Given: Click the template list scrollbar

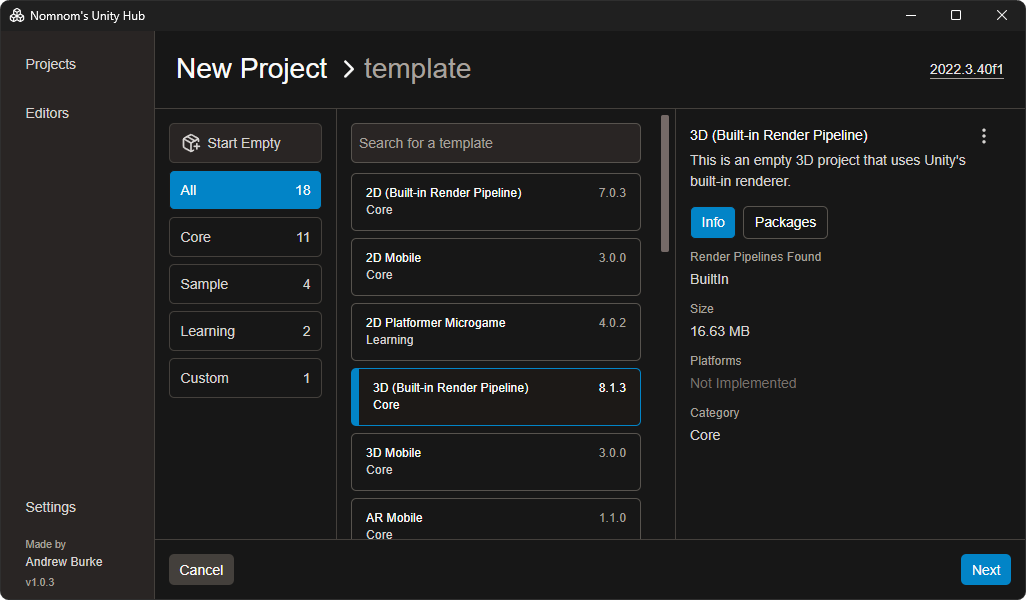Looking at the screenshot, I should (665, 184).
